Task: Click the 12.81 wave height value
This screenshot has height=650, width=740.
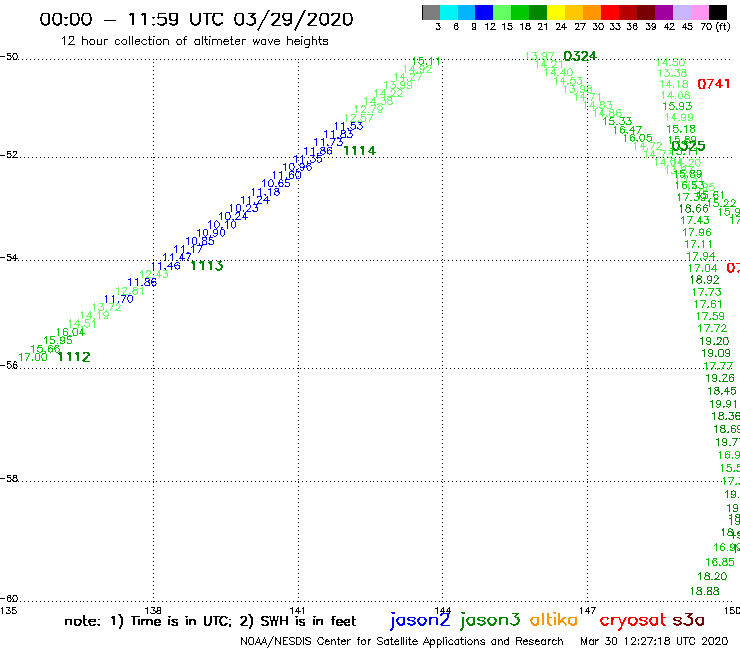Action: coord(130,291)
